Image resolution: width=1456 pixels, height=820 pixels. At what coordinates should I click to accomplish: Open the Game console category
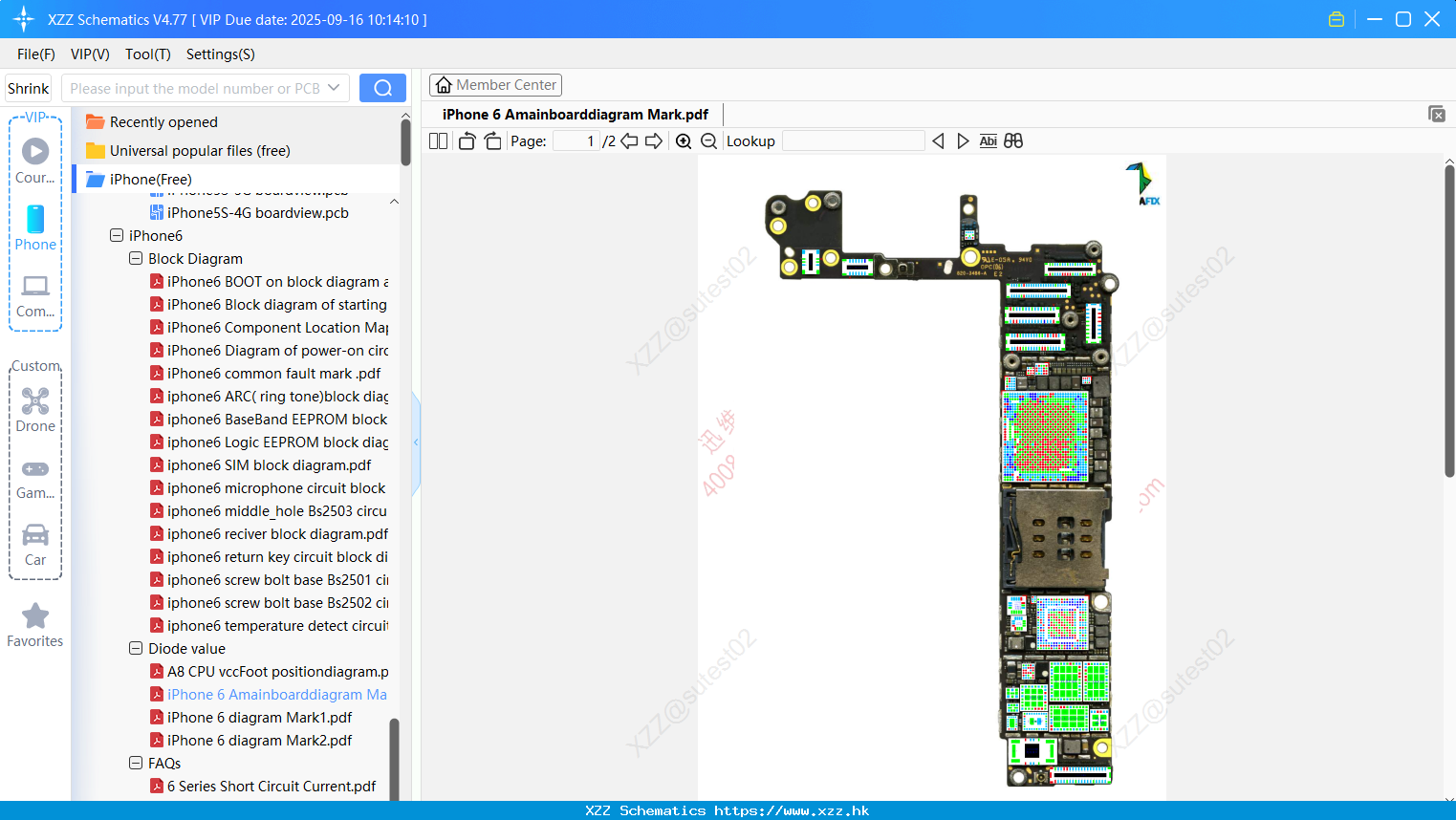35,478
